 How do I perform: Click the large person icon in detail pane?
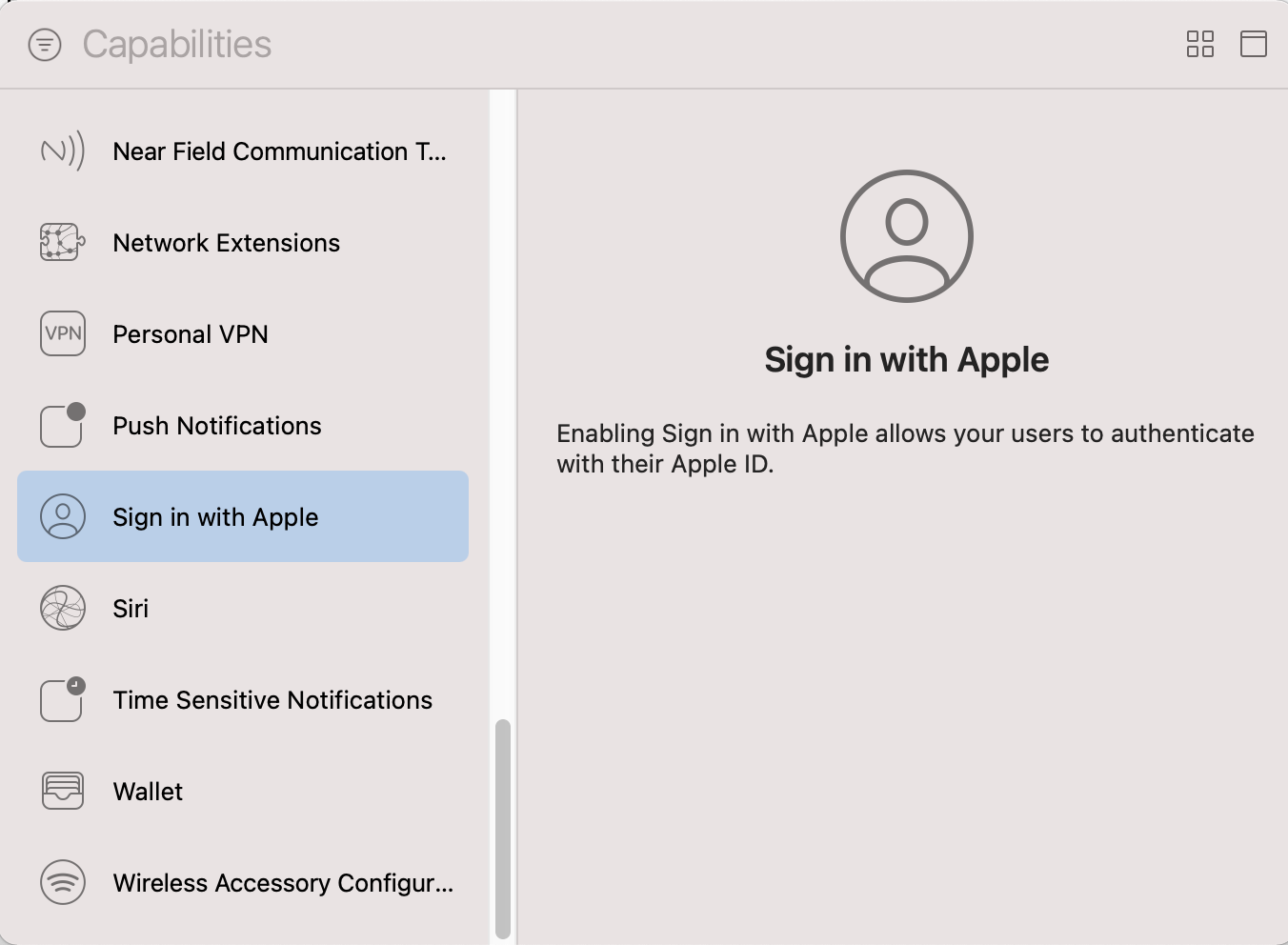pos(906,236)
